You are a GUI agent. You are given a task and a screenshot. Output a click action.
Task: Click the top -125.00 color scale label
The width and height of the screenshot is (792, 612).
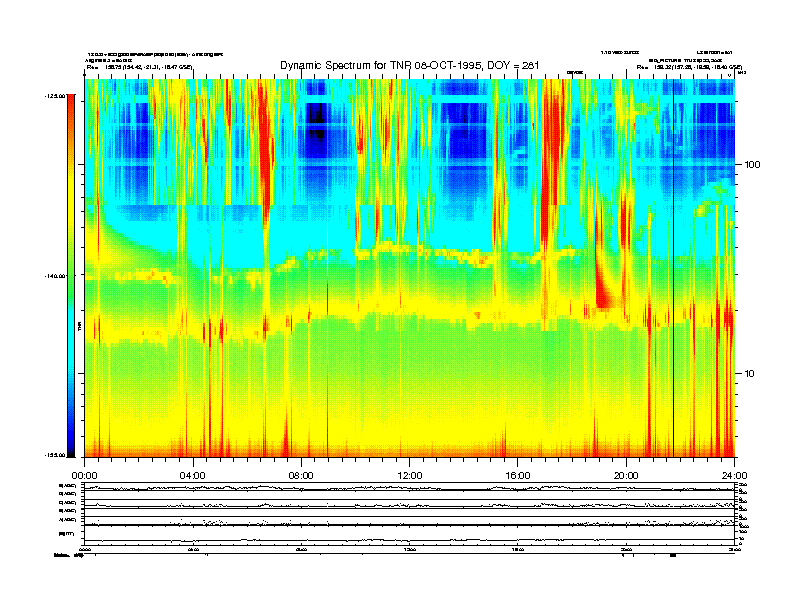(x=55, y=95)
